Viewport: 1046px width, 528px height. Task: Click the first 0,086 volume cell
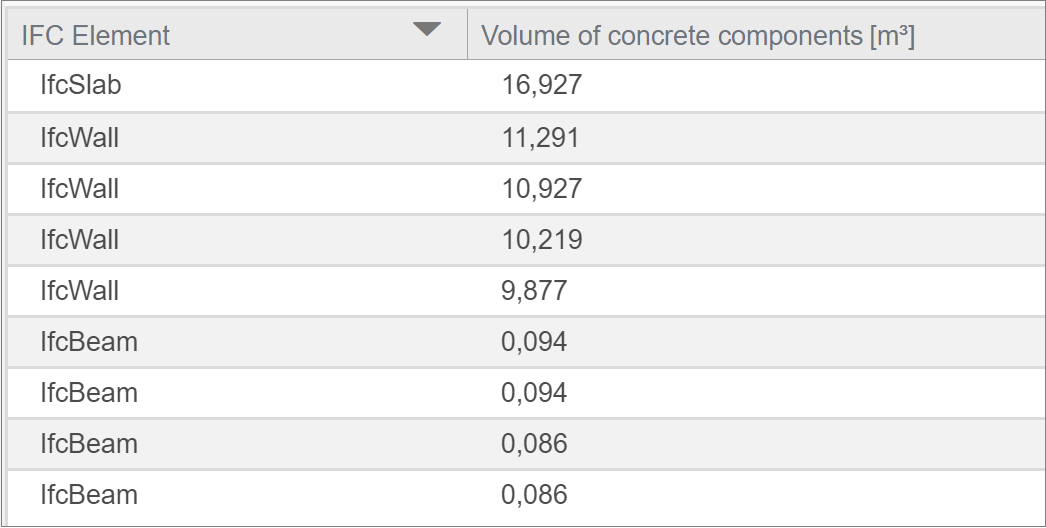534,444
